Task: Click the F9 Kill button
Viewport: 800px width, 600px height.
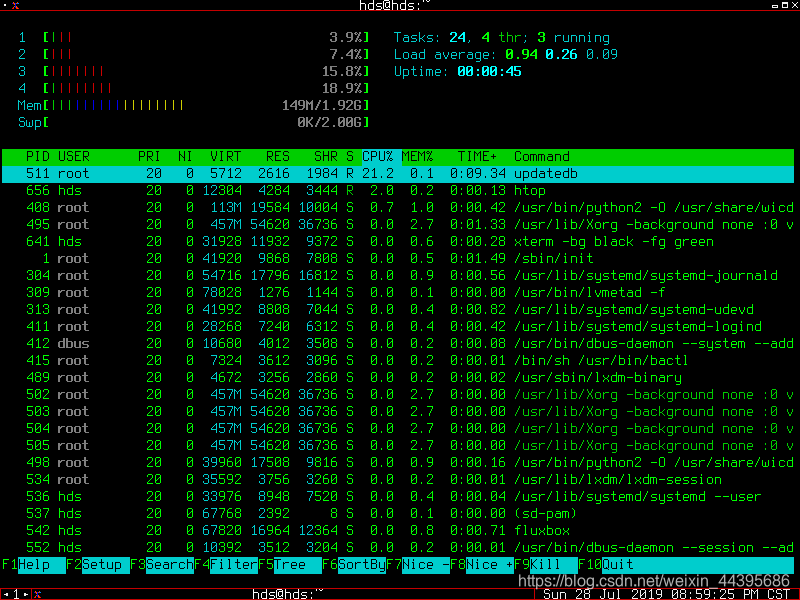Action: click(546, 565)
